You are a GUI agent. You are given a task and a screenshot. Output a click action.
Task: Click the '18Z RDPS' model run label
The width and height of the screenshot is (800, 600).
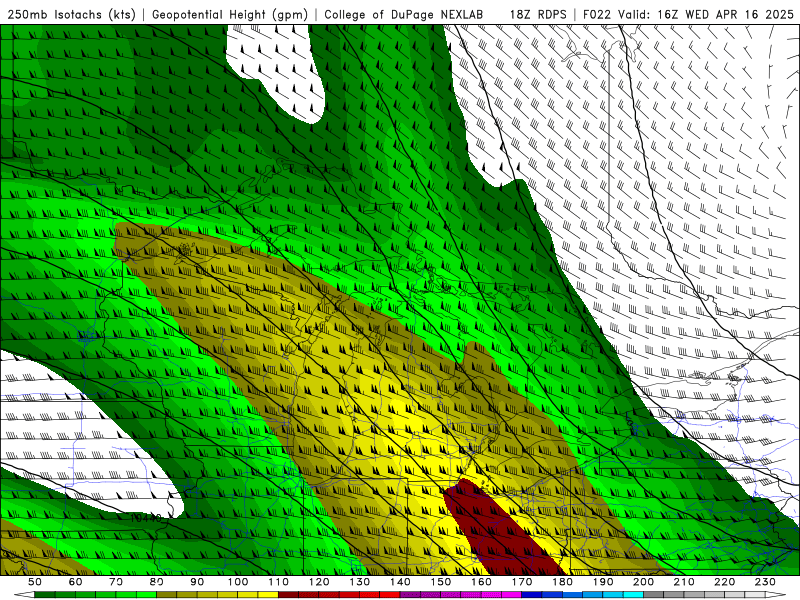coord(538,14)
